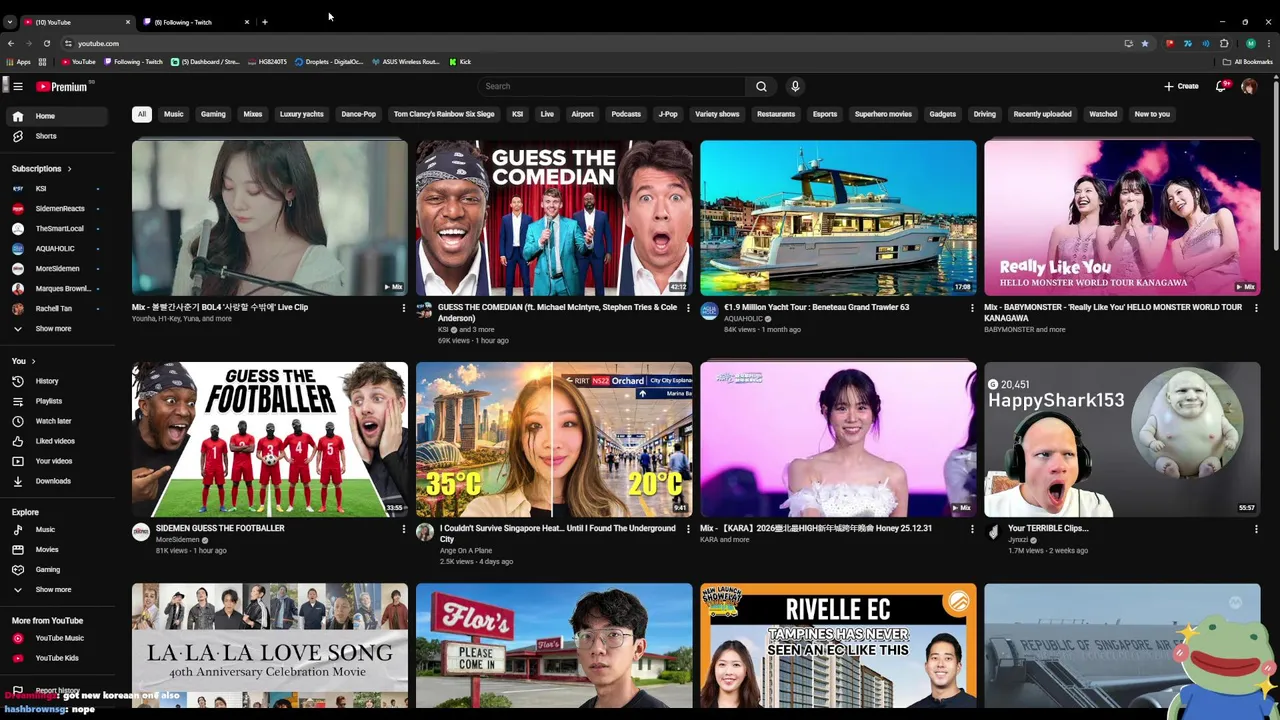The height and width of the screenshot is (720, 1280).
Task: Expand the You section header
Action: (23, 361)
